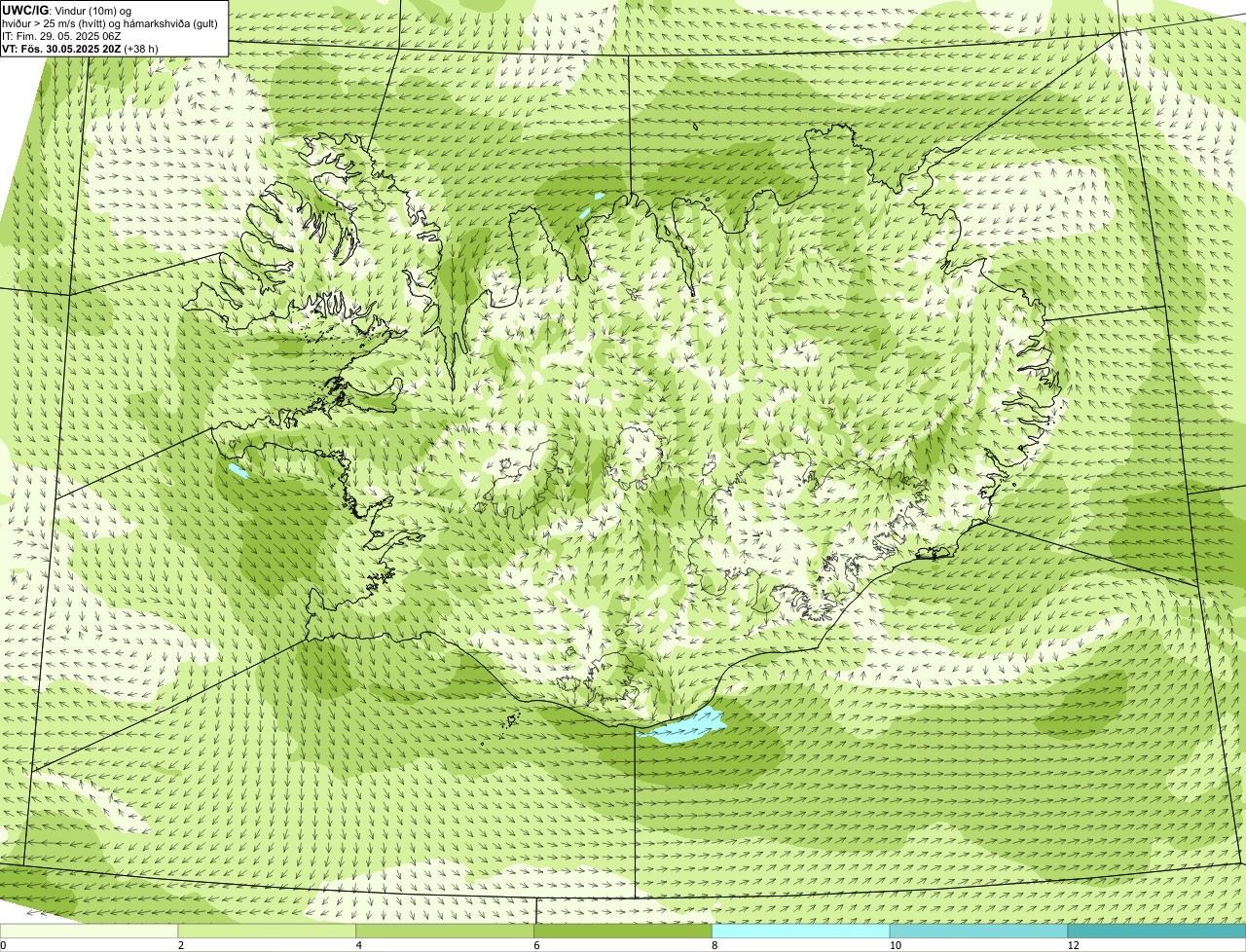The height and width of the screenshot is (952, 1246).
Task: Click the pale cyan 8–10 m/s legend swatch
Action: (801, 932)
